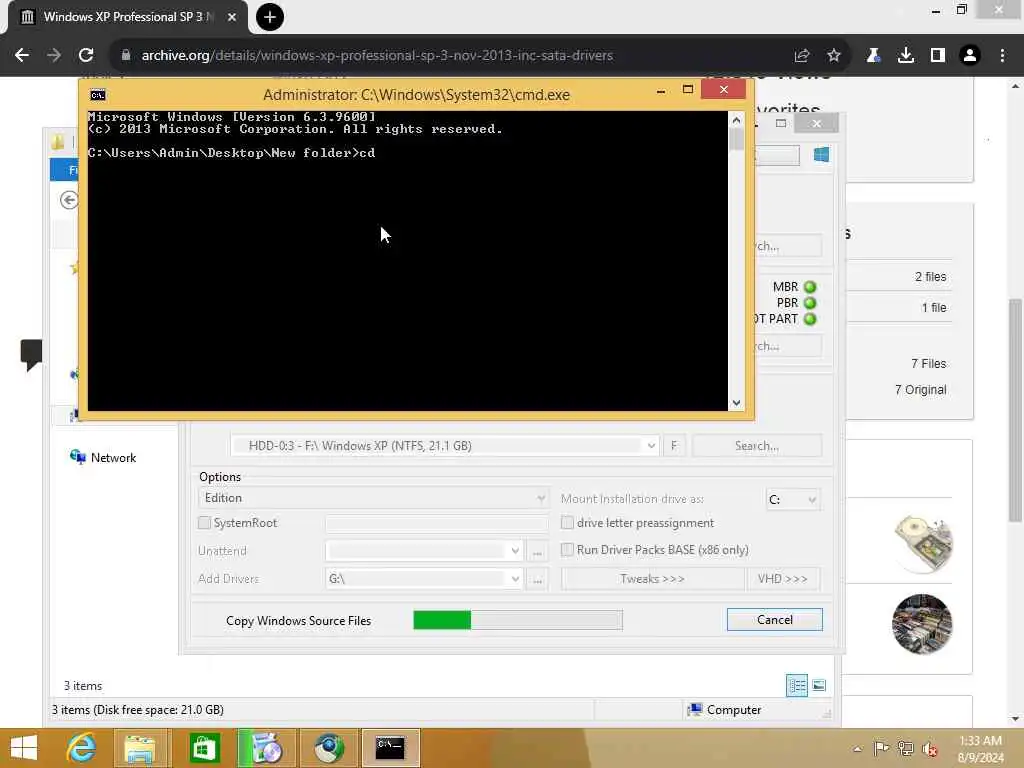Open the browser profile icon
Image resolution: width=1024 pixels, height=768 pixels.
[x=970, y=56]
